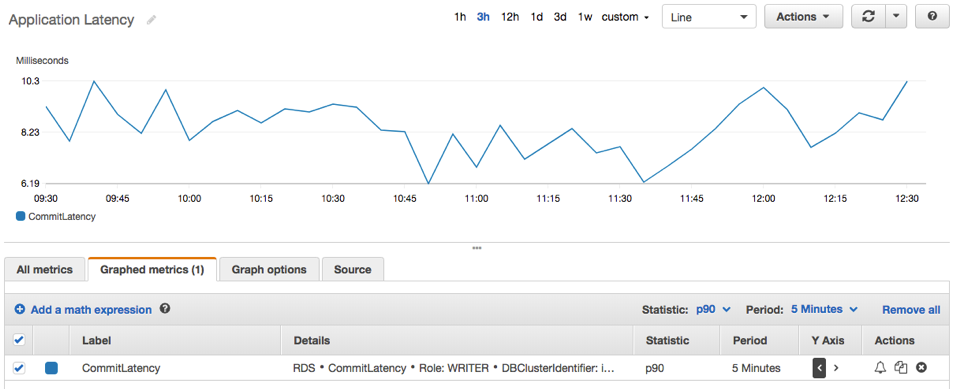Open the Line graph type dropdown
This screenshot has width=956, height=389.
pos(709,17)
